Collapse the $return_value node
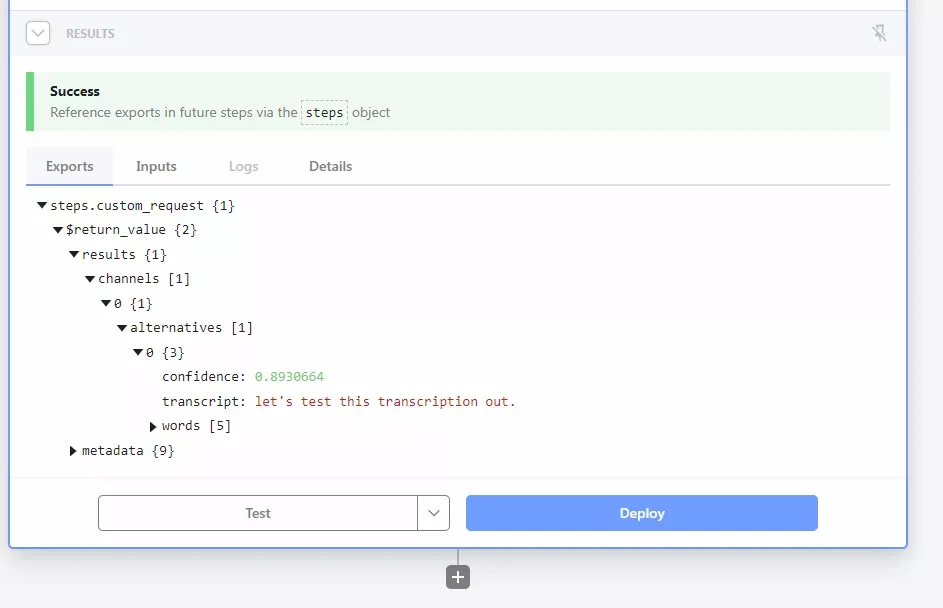 coord(58,230)
